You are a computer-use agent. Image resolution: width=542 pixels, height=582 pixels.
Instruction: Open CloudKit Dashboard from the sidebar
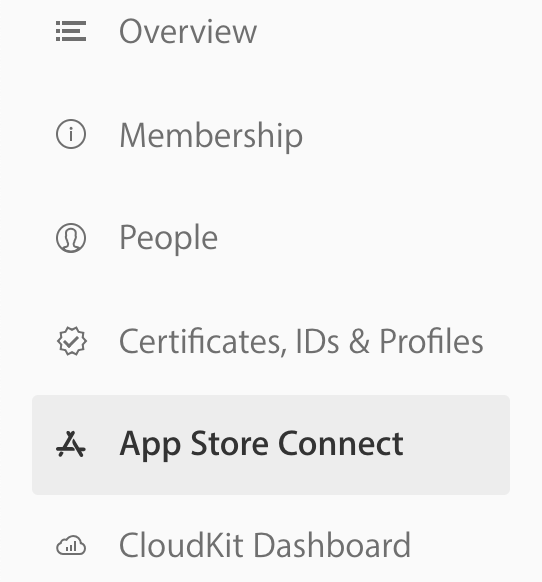tap(265, 545)
